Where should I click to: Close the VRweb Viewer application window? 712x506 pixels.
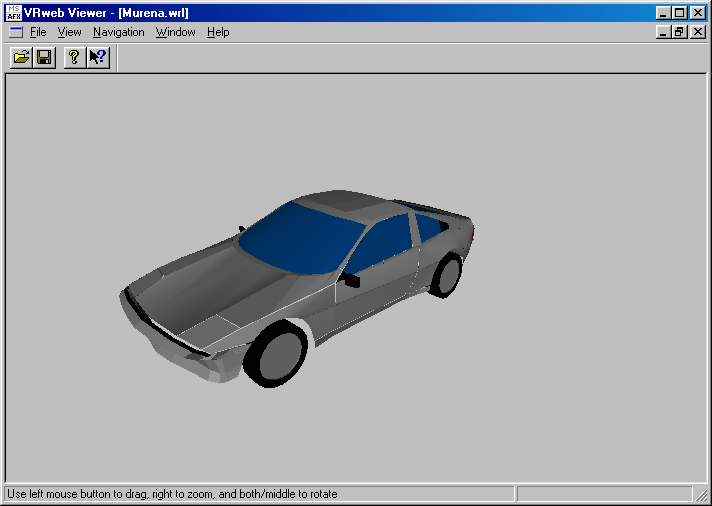[698, 13]
